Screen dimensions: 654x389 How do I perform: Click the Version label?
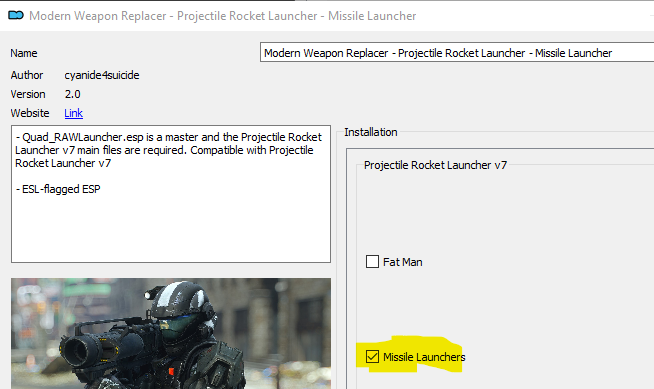[28, 94]
